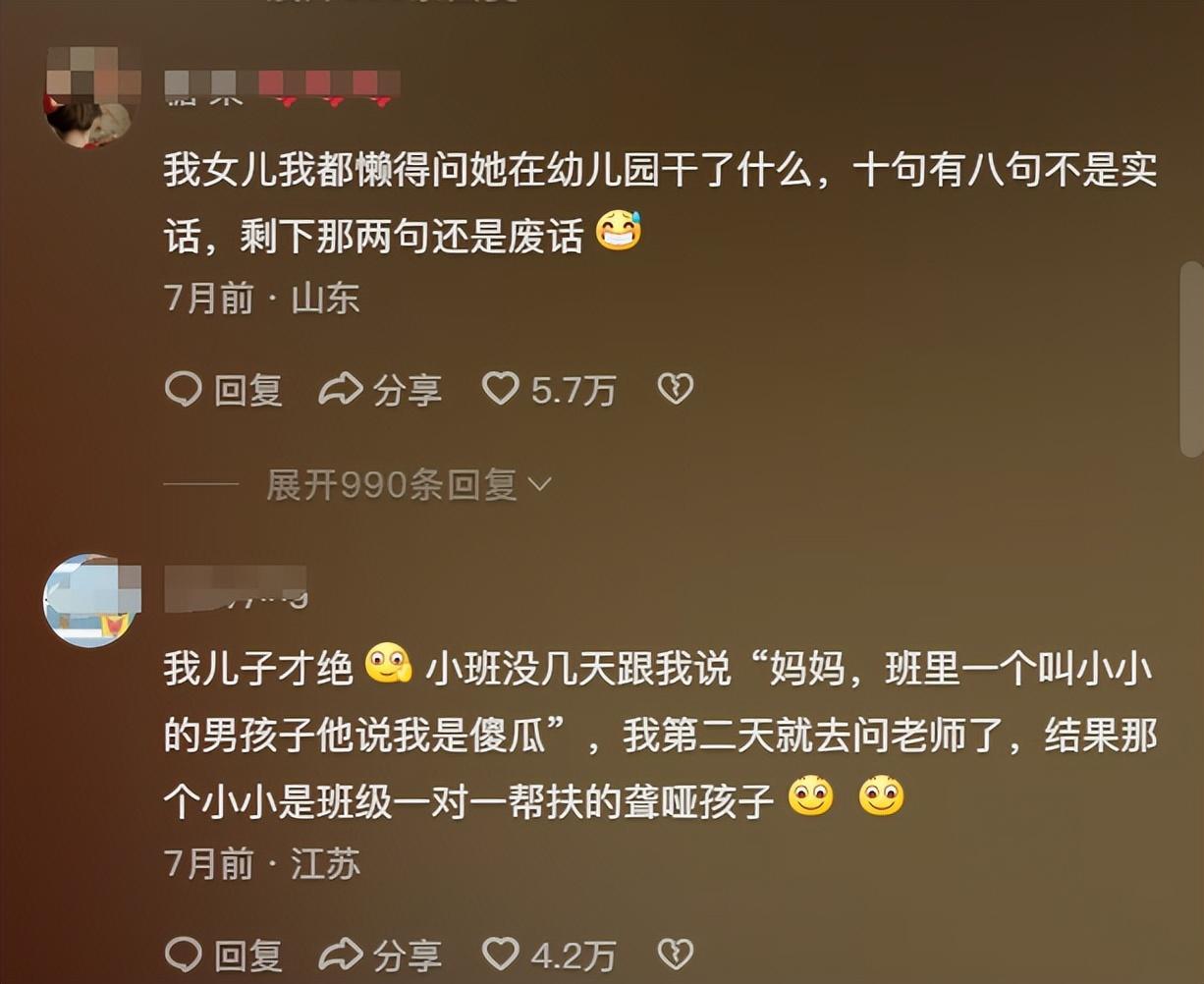Like the Shandong comment with 5.7万 heart
This screenshot has height=984, width=1204.
(x=501, y=390)
